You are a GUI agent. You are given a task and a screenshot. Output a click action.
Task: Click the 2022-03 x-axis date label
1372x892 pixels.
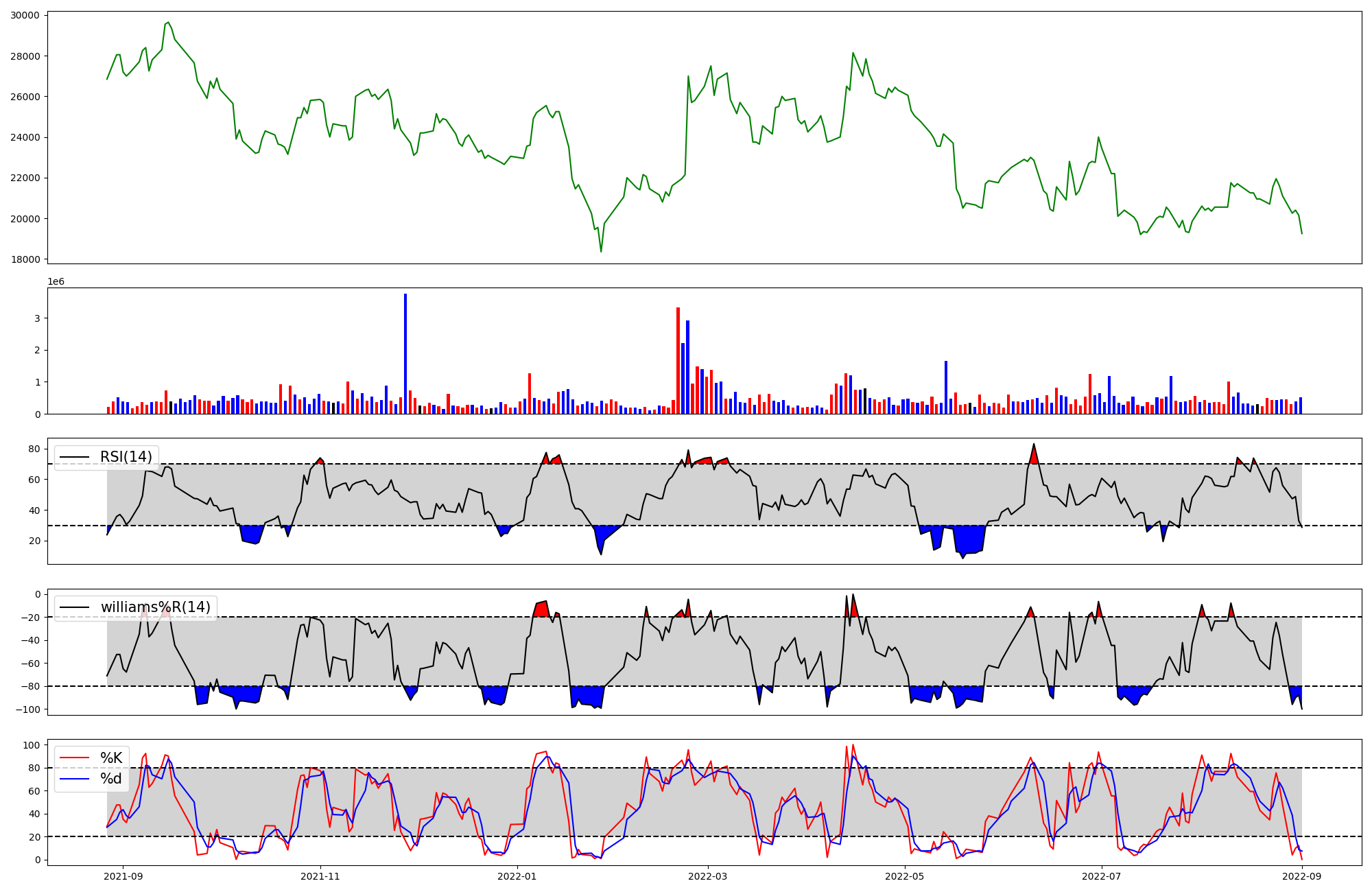pos(707,876)
